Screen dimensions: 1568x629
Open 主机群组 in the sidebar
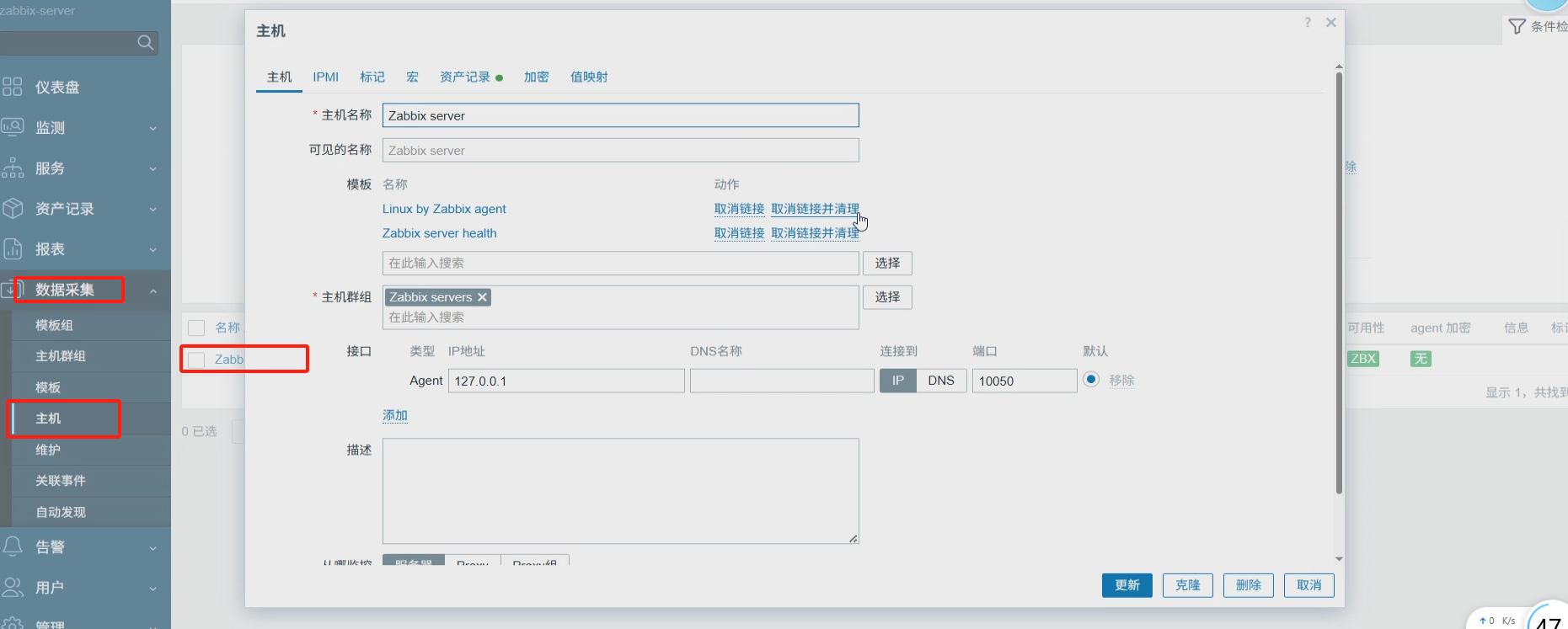tap(61, 356)
